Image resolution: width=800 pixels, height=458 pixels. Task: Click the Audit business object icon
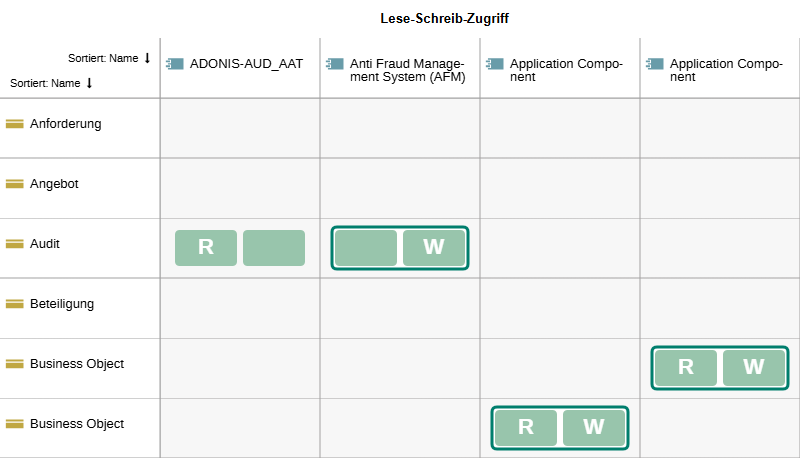(15, 244)
